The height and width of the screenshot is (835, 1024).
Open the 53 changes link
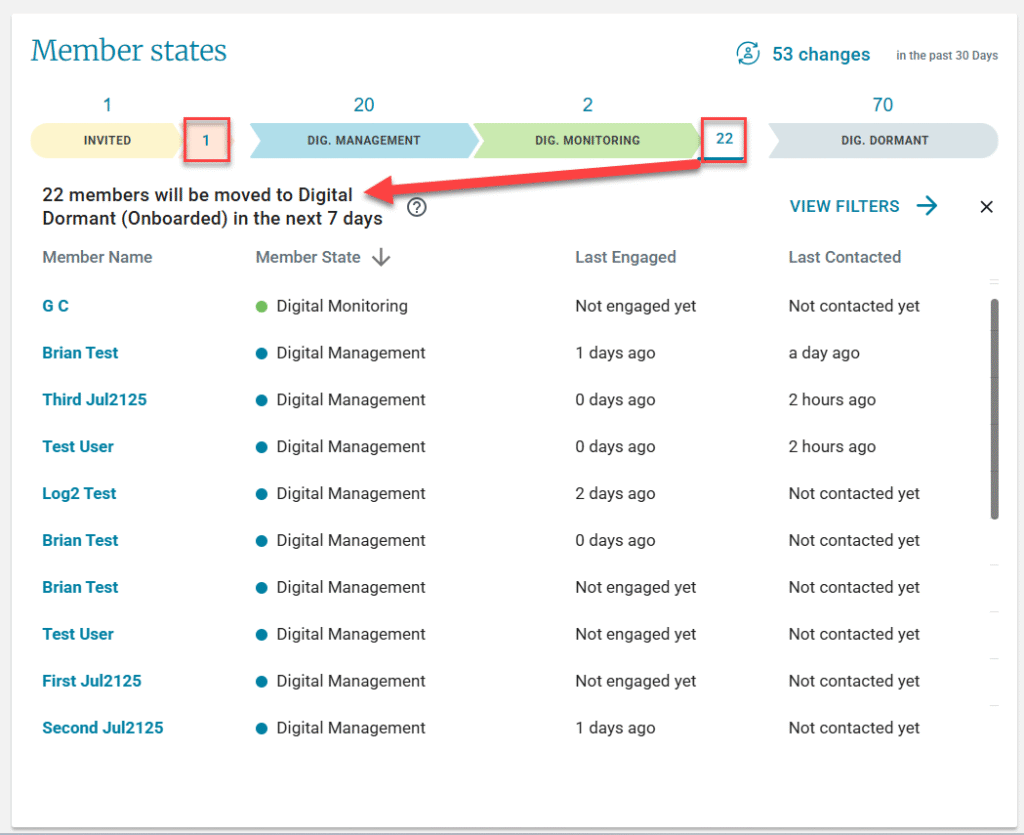tap(821, 54)
